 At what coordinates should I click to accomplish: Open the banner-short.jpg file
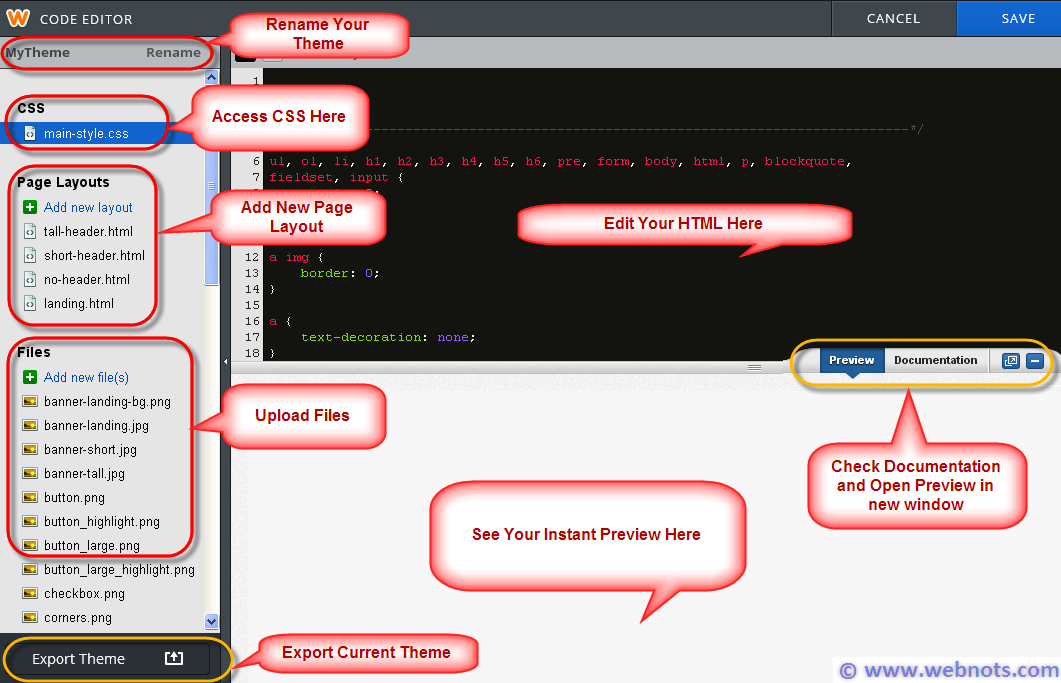(x=90, y=450)
